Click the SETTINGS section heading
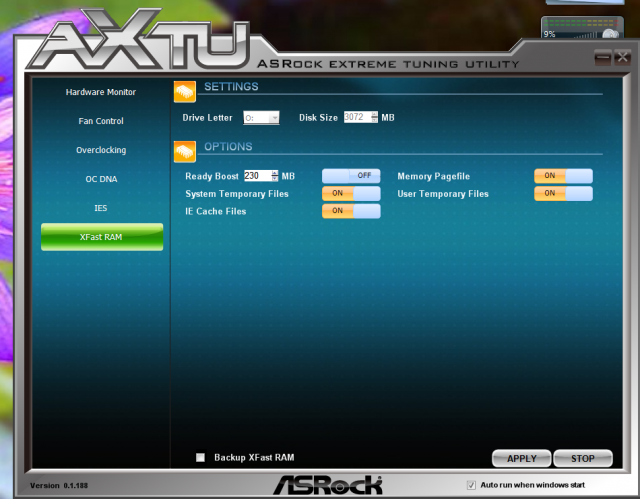640x499 pixels. click(231, 86)
